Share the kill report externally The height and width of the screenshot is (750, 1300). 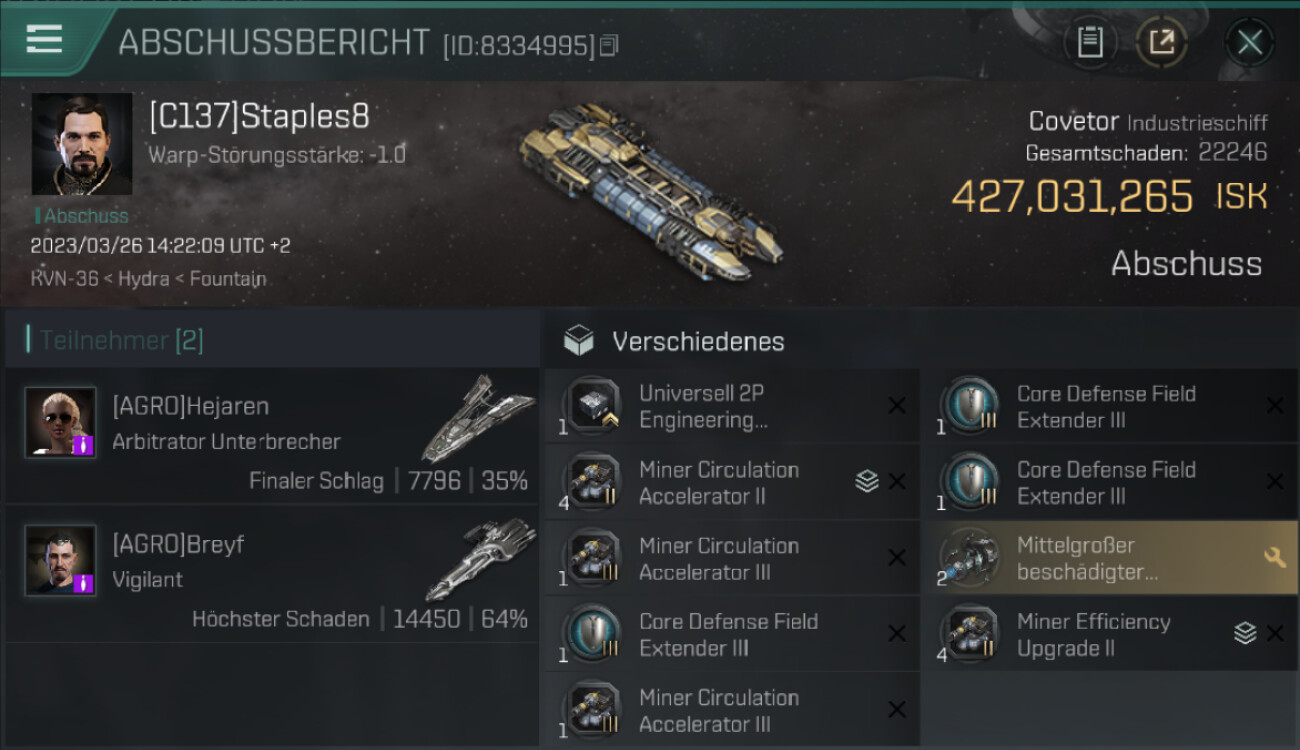pos(1162,42)
